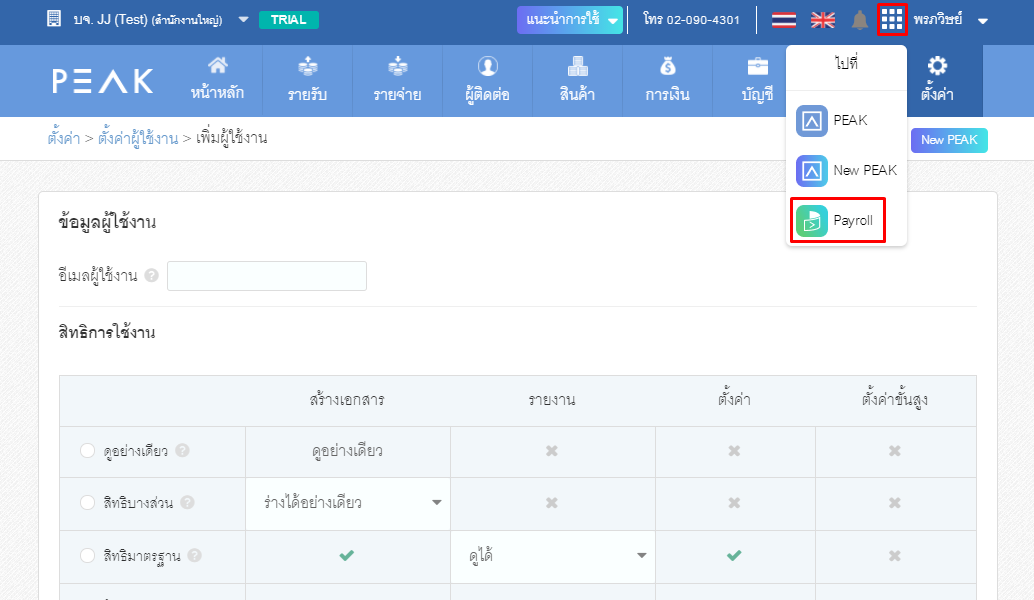Viewport: 1034px width, 600px height.
Task: Focus the อีเมลผู้ใช้งาน email input field
Action: coord(267,276)
